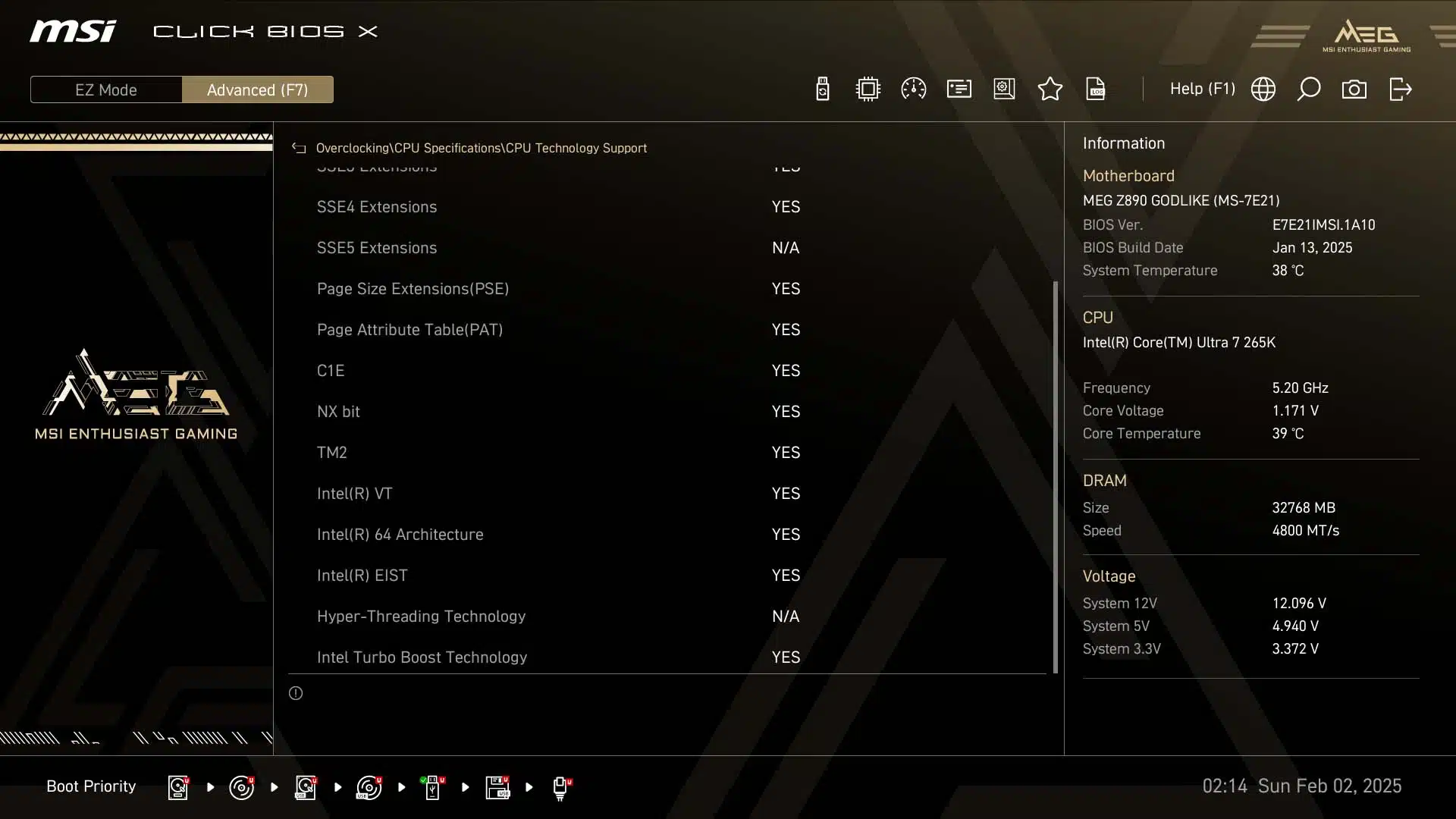
Task: Click N/A value for Hyper-Threading Technology
Action: click(x=786, y=617)
